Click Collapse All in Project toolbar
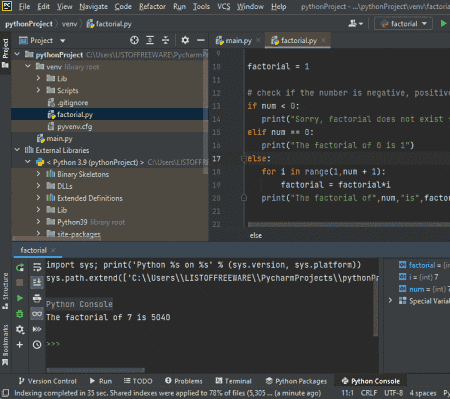 click(x=165, y=40)
